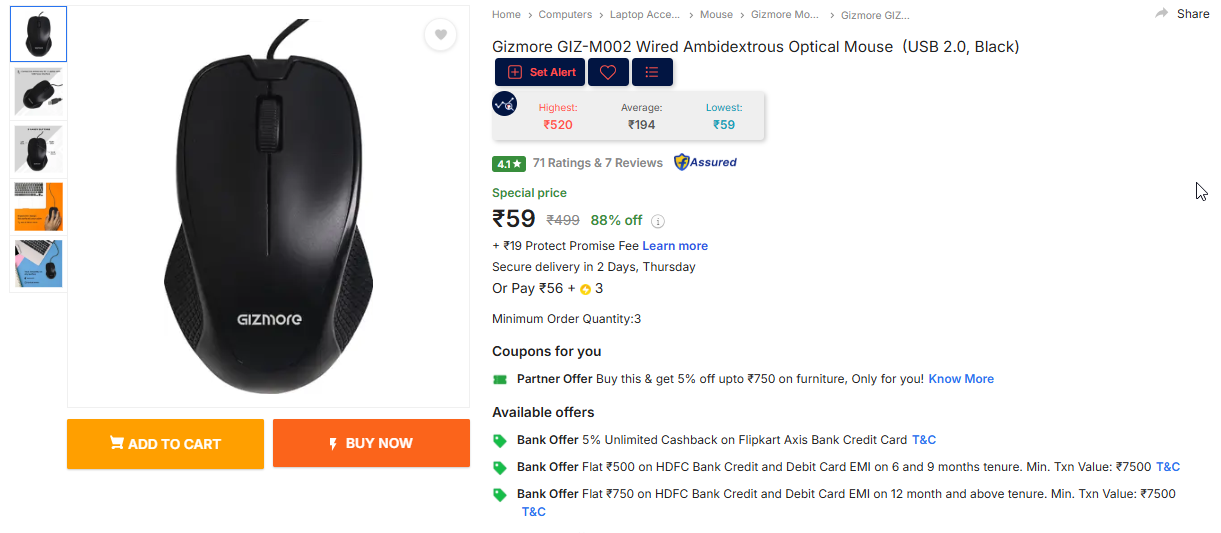Click the Buy Now button
This screenshot has width=1221, height=533.
[371, 443]
